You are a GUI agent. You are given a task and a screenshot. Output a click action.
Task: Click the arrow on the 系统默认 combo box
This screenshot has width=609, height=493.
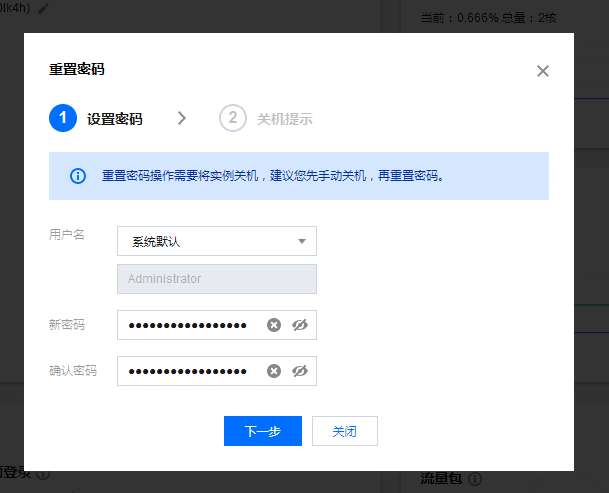coord(301,241)
